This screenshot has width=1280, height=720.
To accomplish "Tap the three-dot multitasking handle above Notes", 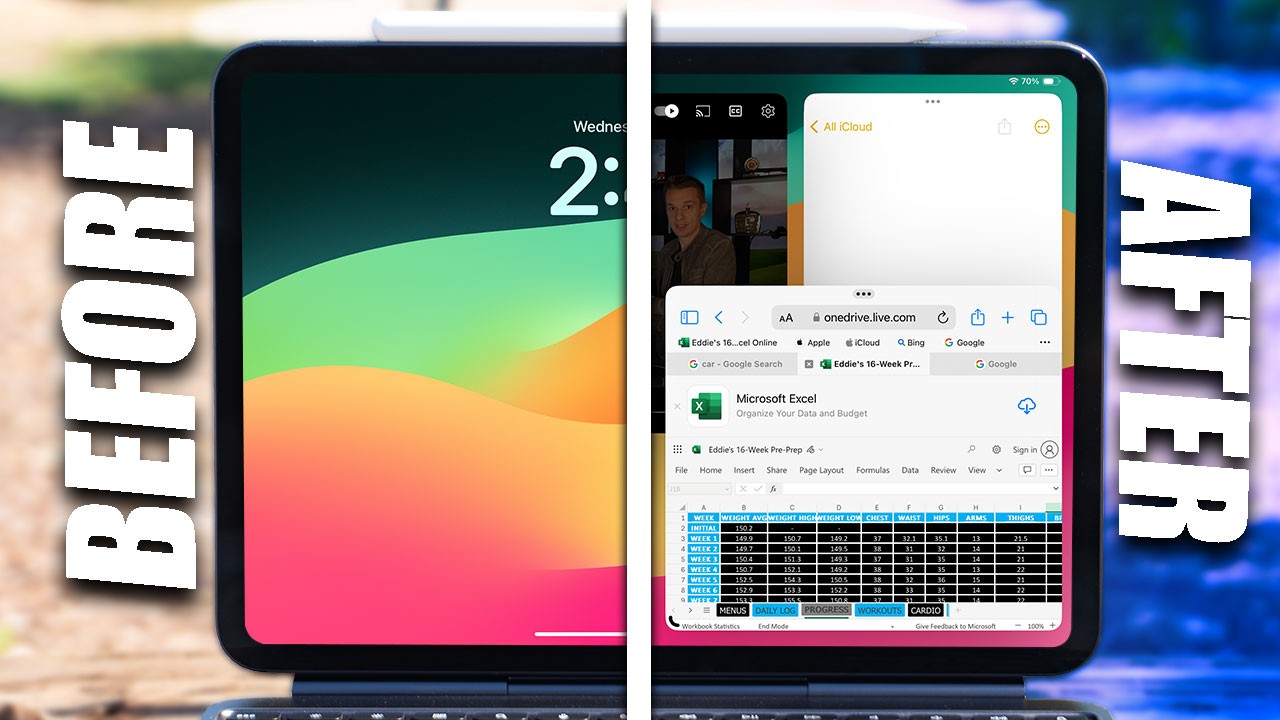I will [x=933, y=101].
